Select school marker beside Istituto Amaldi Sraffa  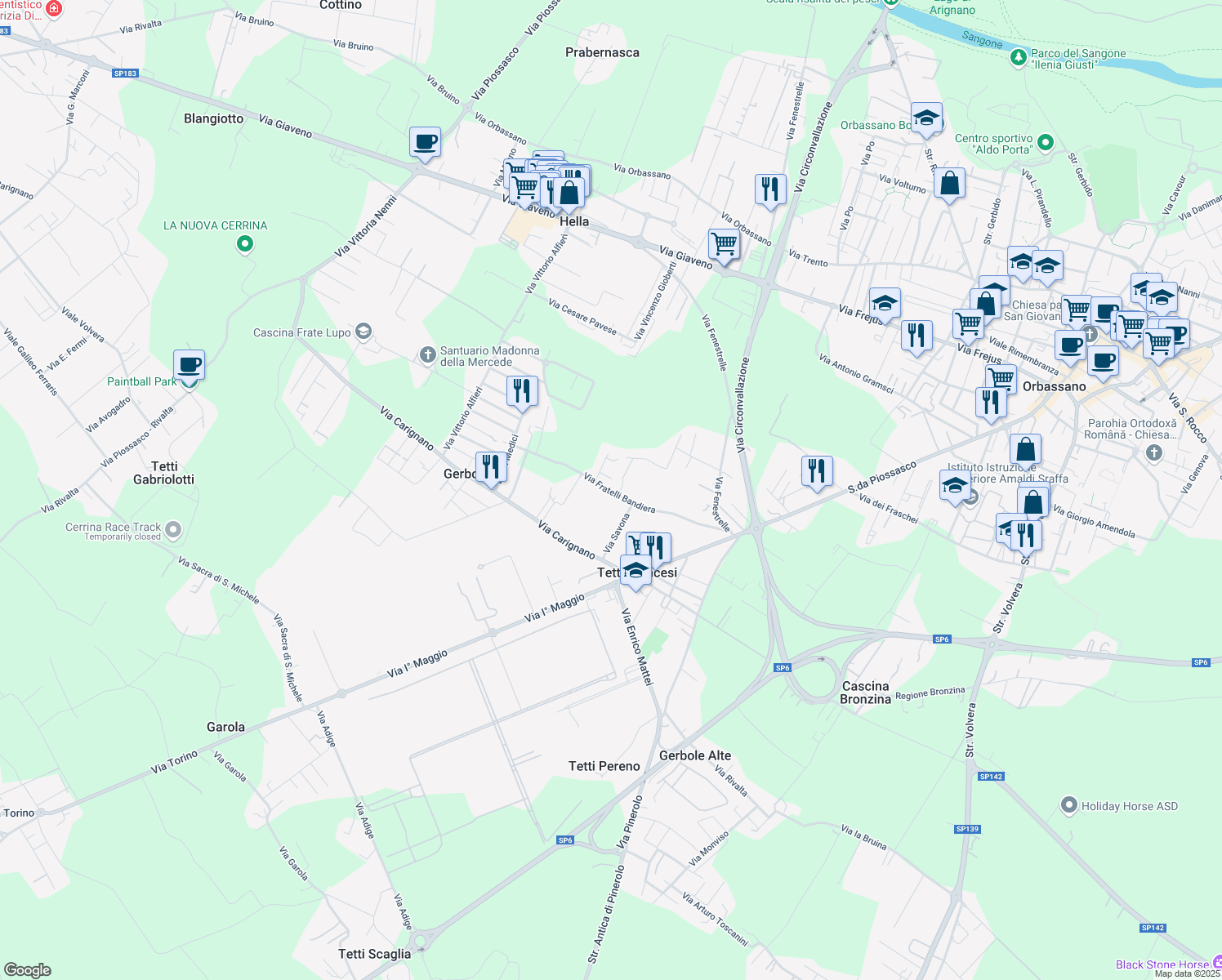coord(955,486)
